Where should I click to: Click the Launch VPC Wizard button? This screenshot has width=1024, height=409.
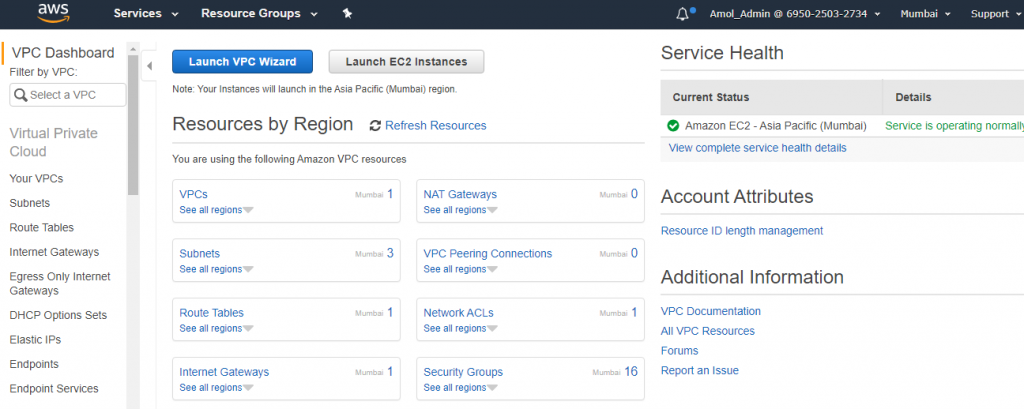click(242, 62)
